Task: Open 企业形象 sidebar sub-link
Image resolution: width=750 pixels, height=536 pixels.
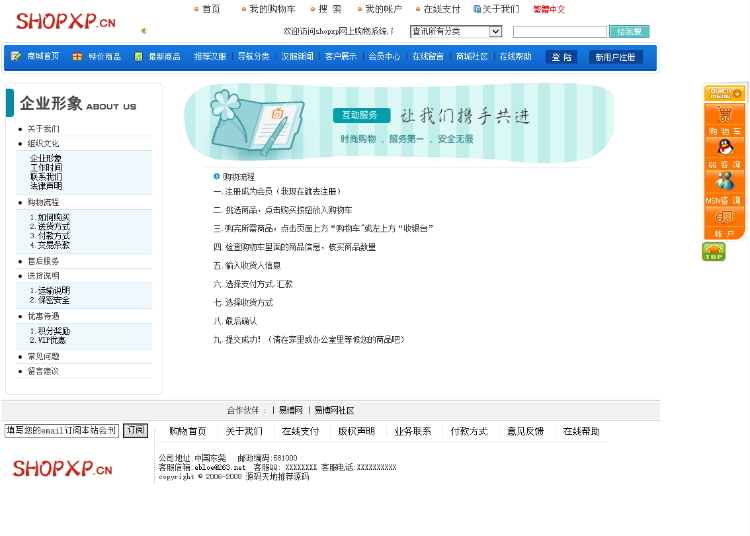Action: point(46,158)
